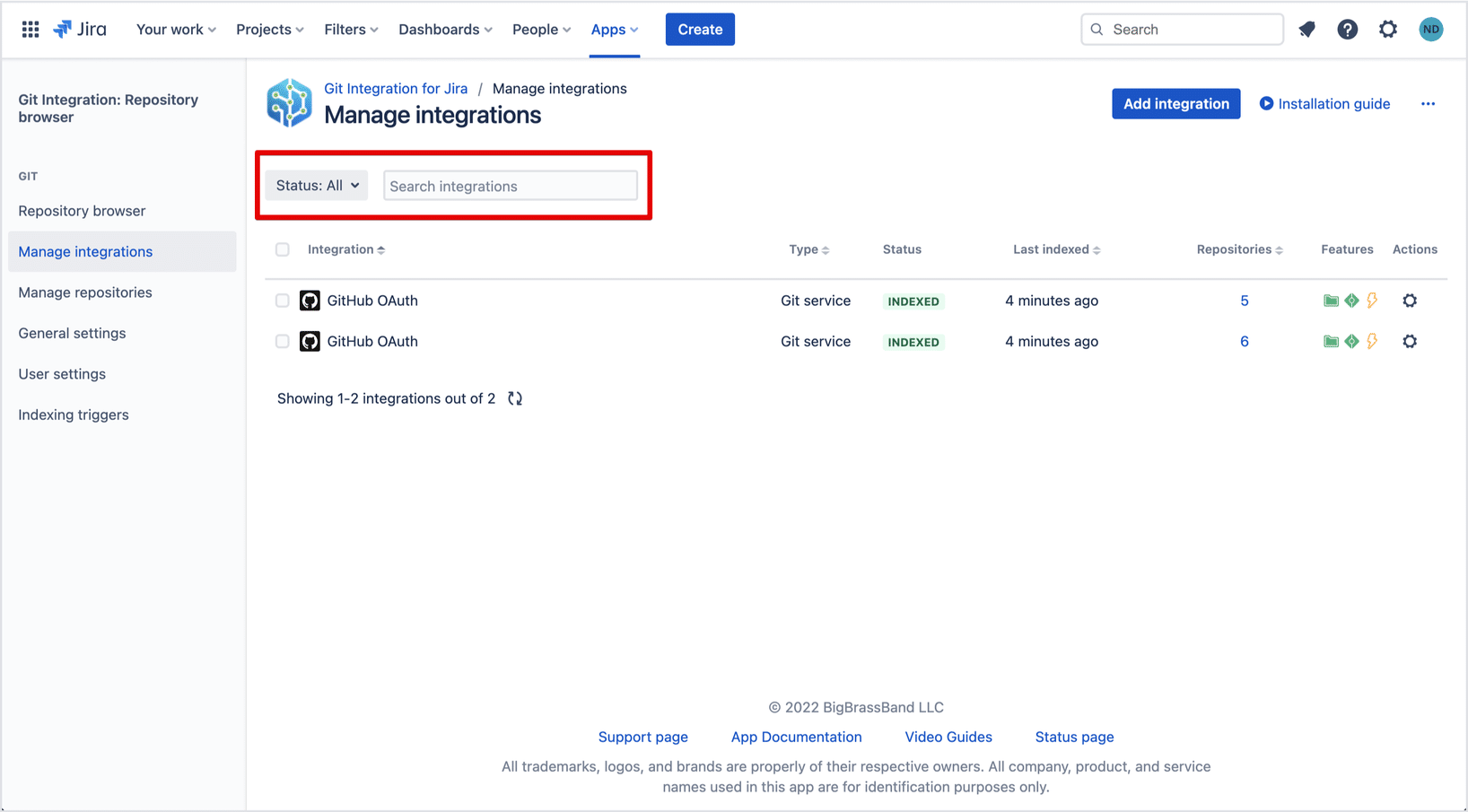The width and height of the screenshot is (1468, 812).
Task: Click the Integration column sort arrows
Action: click(381, 250)
